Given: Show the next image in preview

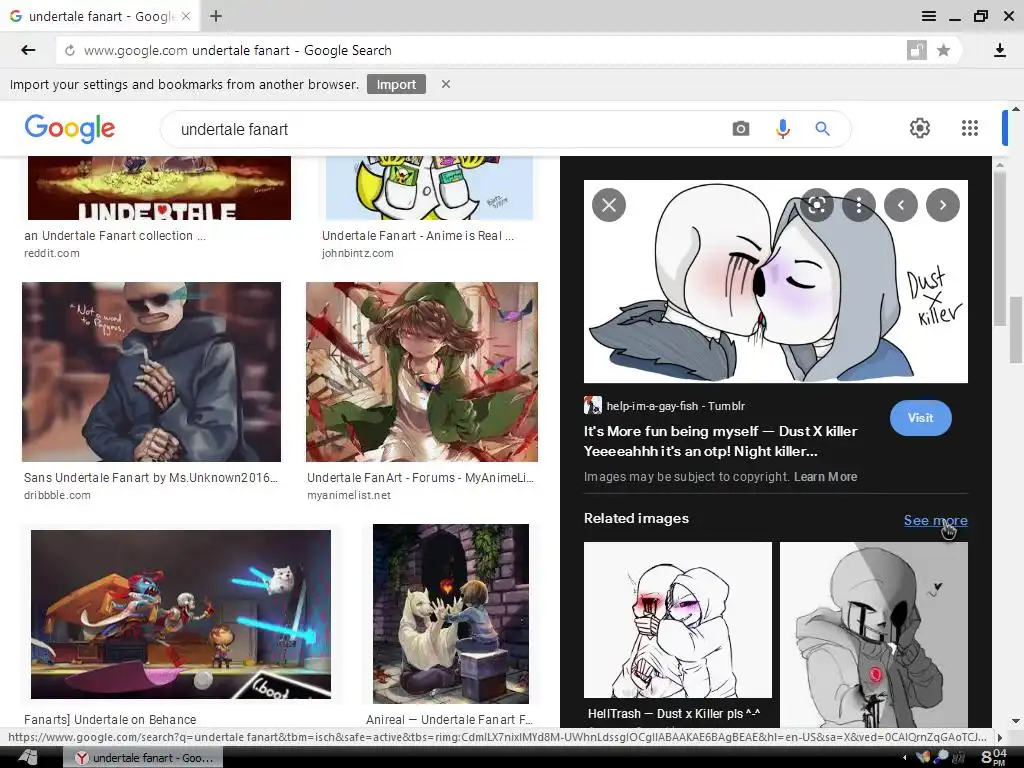Looking at the screenshot, I should click(942, 205).
